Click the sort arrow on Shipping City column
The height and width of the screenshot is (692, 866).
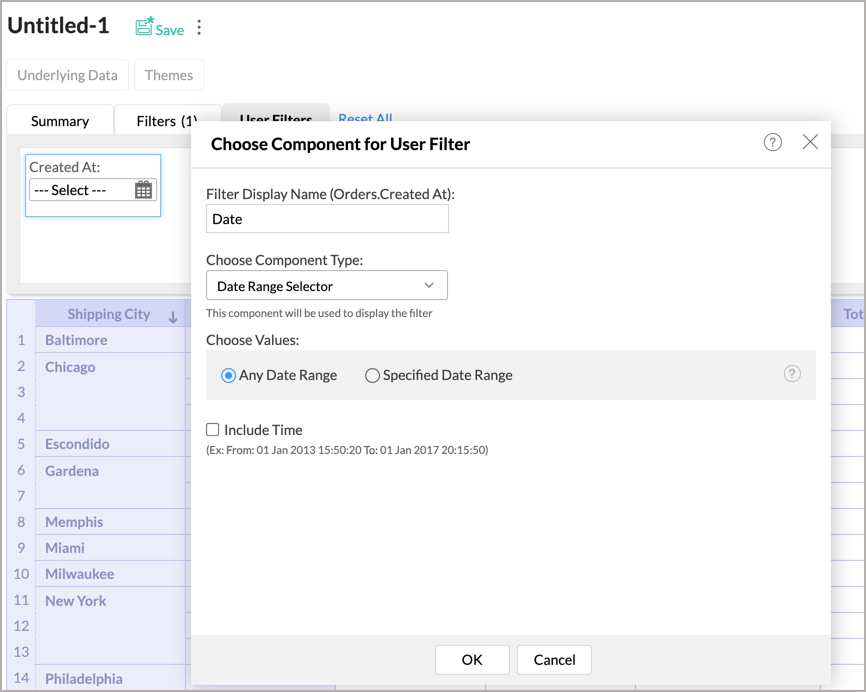[173, 317]
